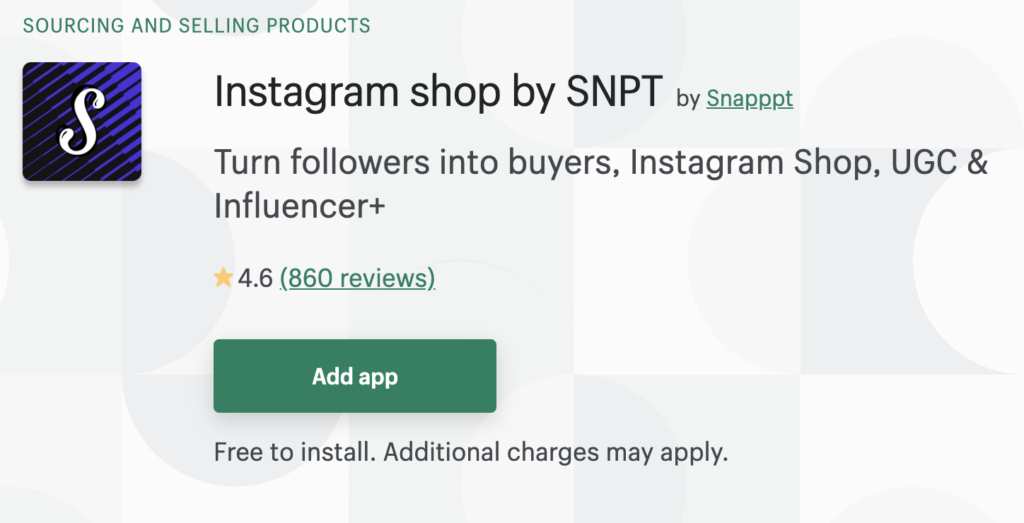
Task: Click the word "reviews" in the rating link
Action: click(x=382, y=278)
